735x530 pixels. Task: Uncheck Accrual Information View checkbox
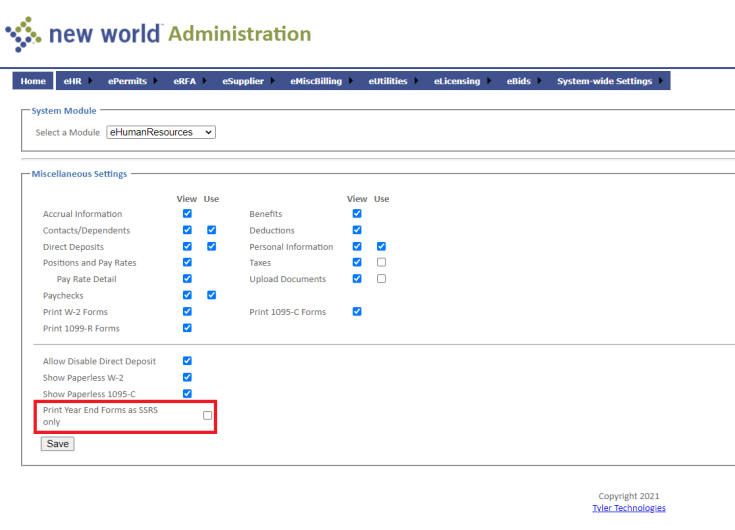(187, 214)
